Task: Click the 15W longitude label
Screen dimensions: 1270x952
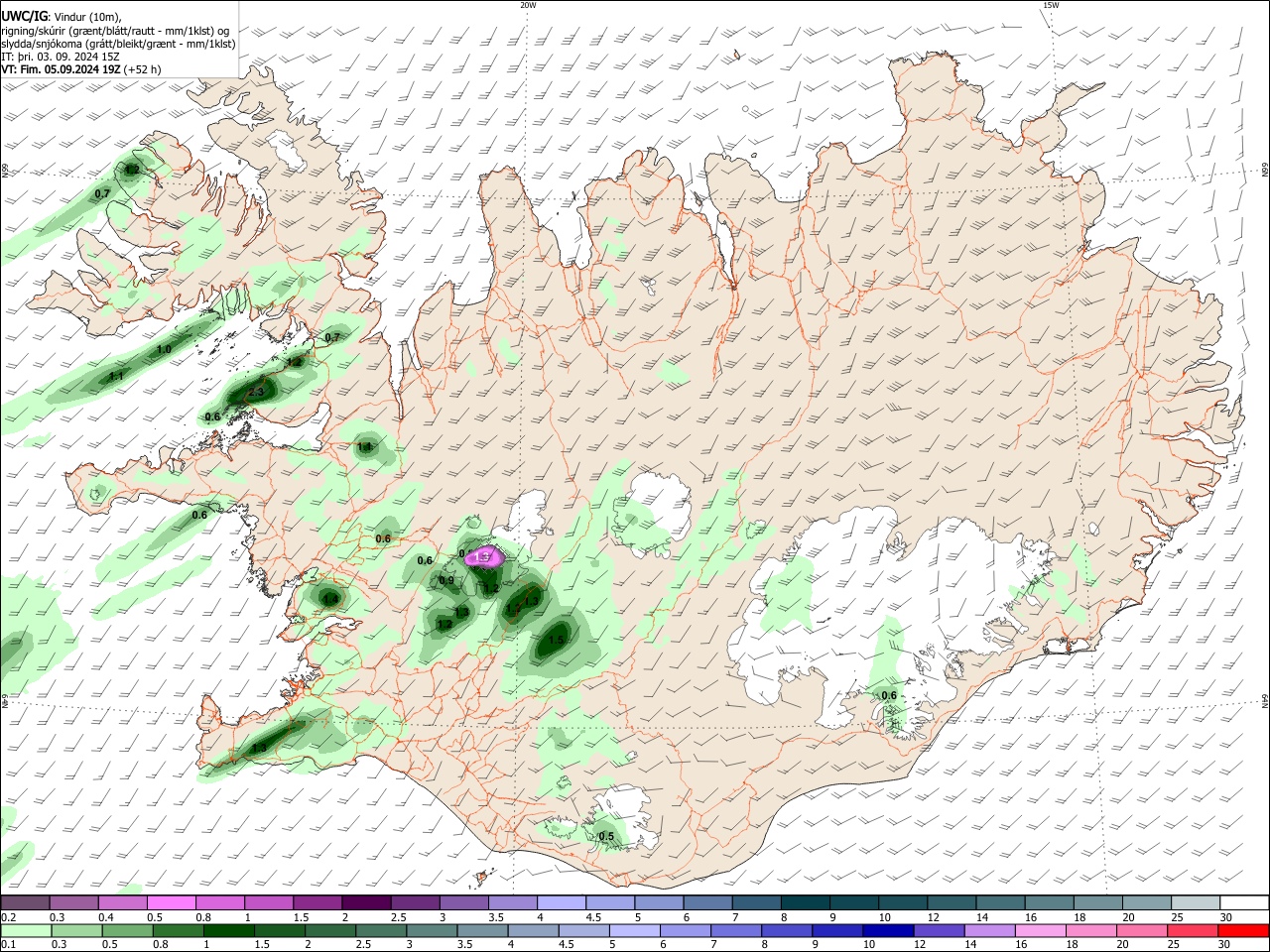Action: (x=1051, y=5)
